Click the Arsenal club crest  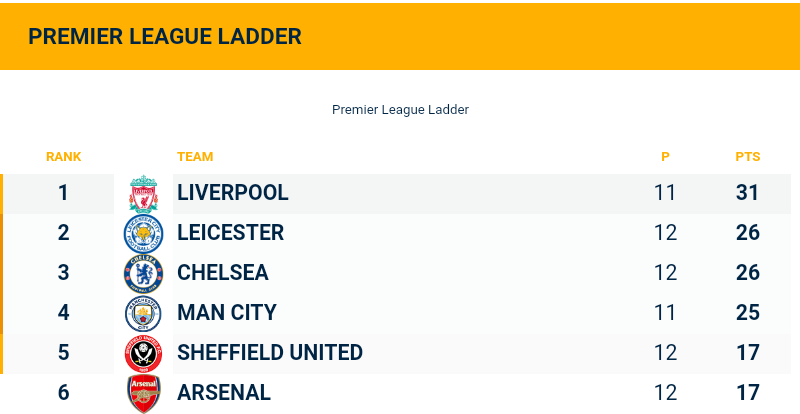point(143,393)
